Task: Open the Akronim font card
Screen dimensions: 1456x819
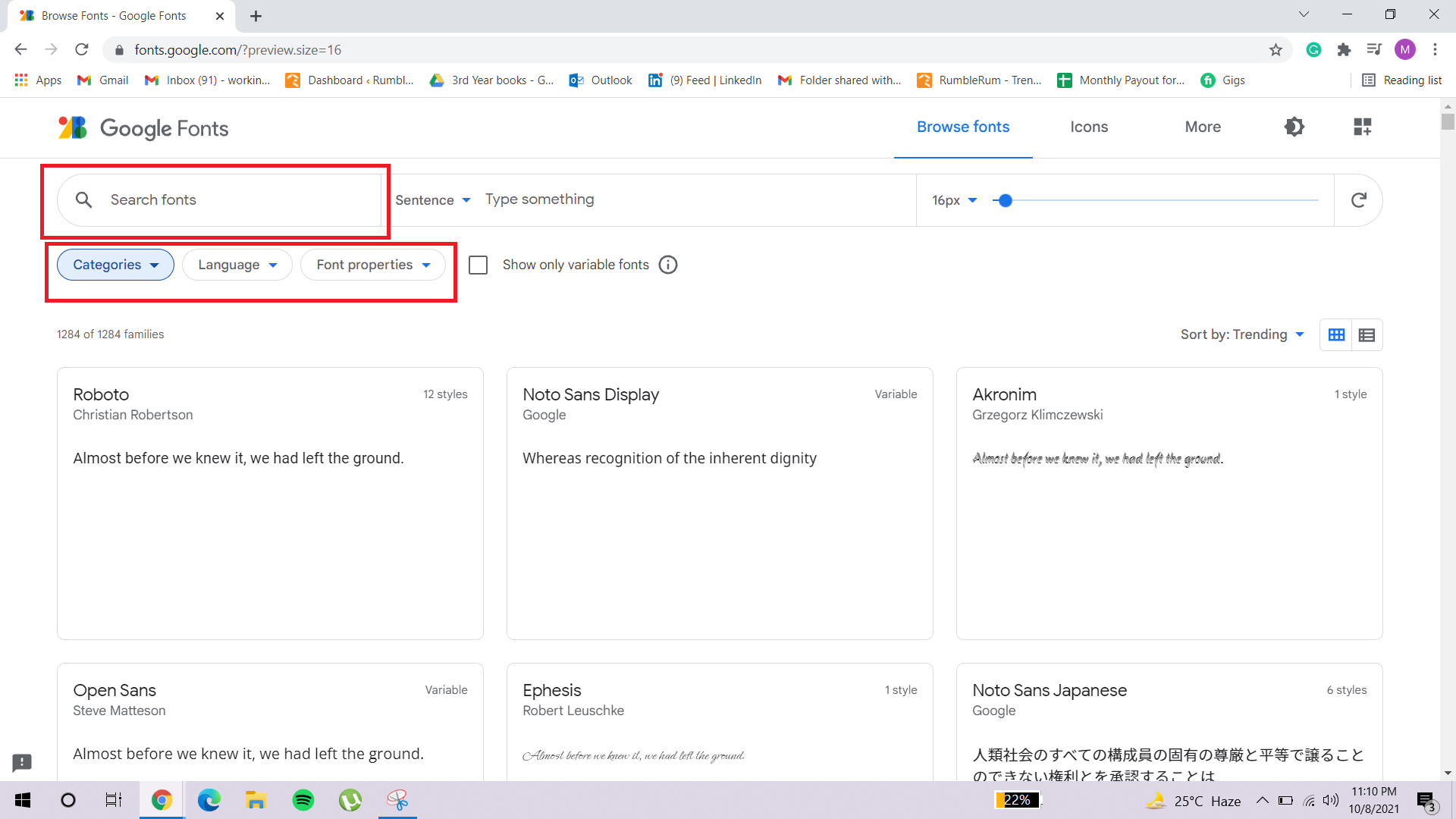Action: point(1169,504)
